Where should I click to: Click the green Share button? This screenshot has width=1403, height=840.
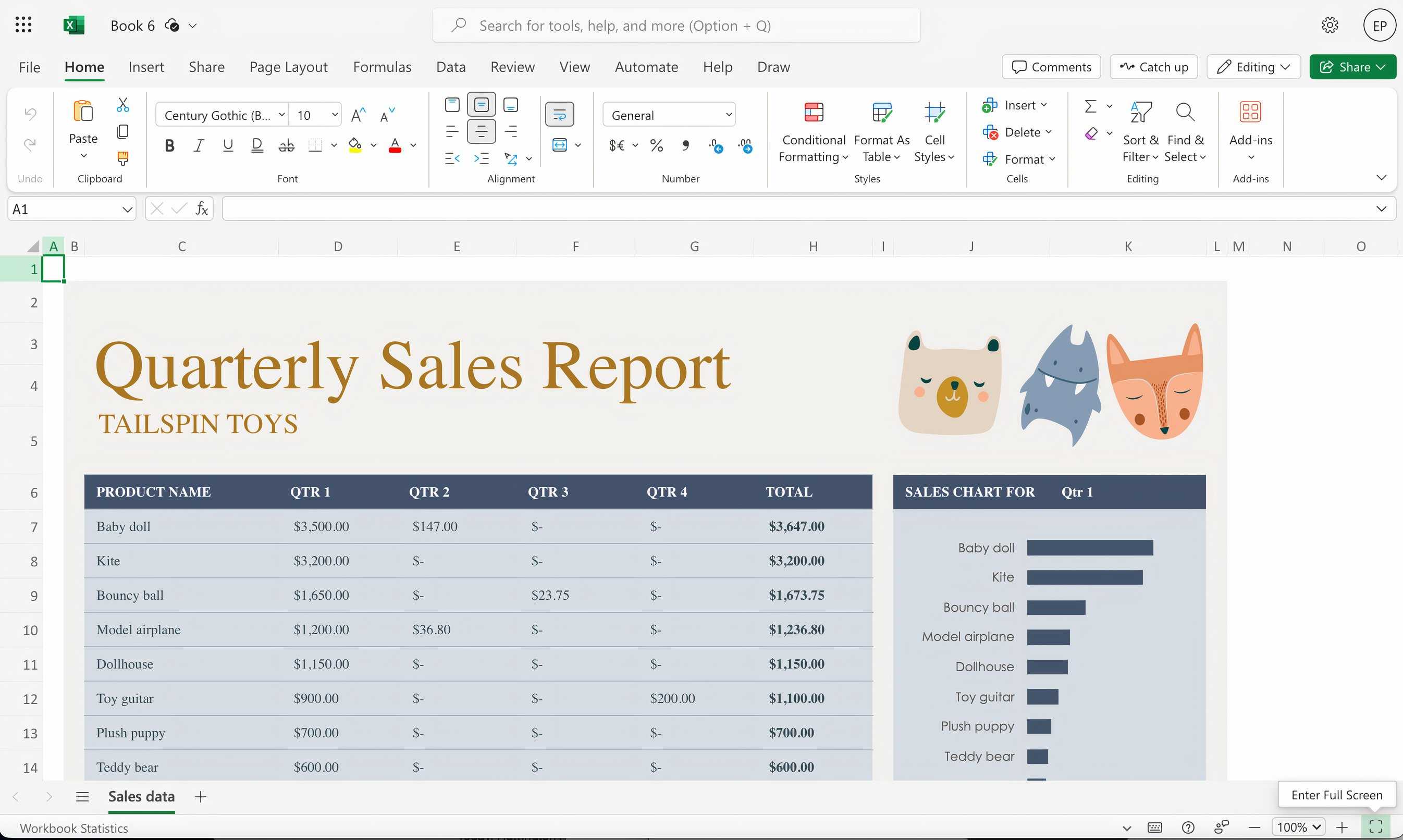(1352, 67)
